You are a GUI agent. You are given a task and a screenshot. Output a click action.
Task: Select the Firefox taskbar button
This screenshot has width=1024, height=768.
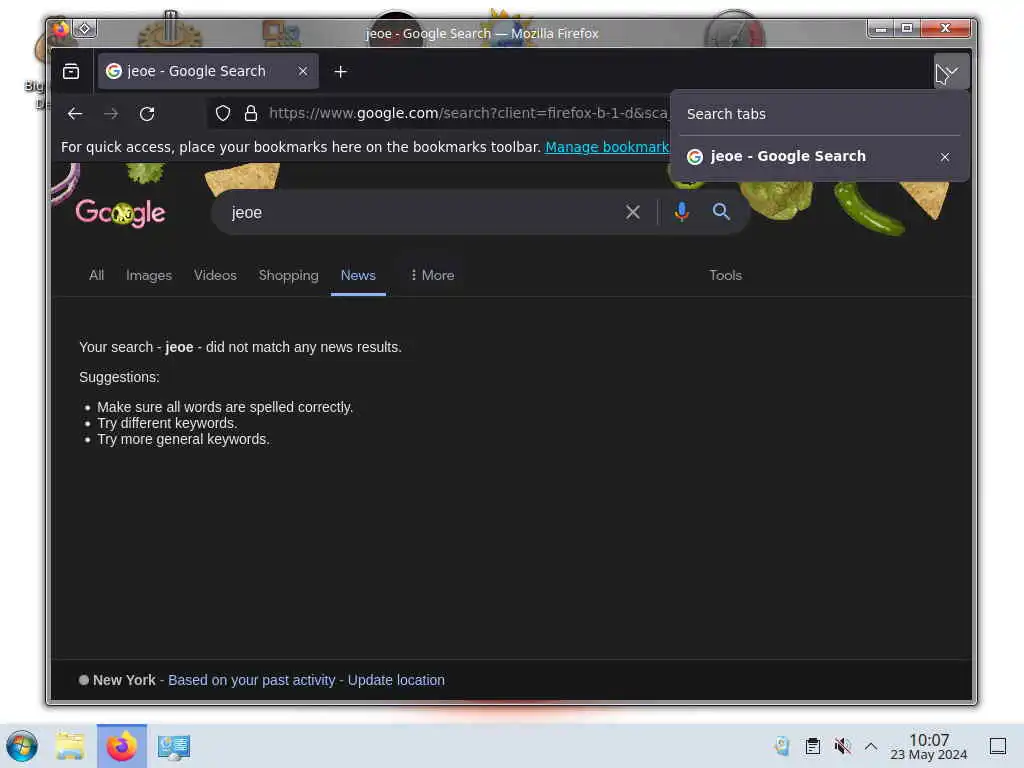[x=121, y=746]
